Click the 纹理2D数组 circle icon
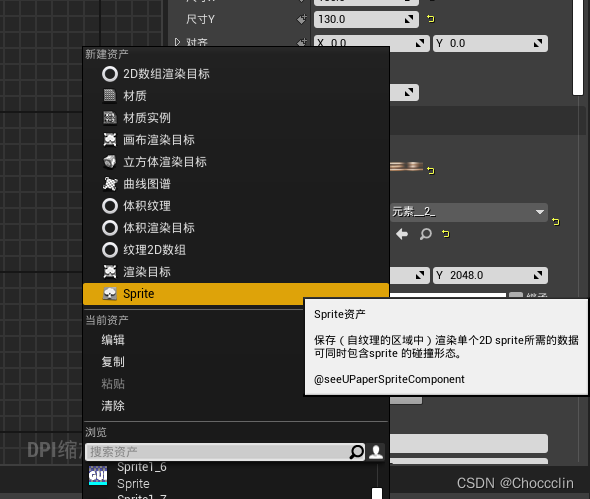Screen dimensions: 590x499 click(110, 250)
